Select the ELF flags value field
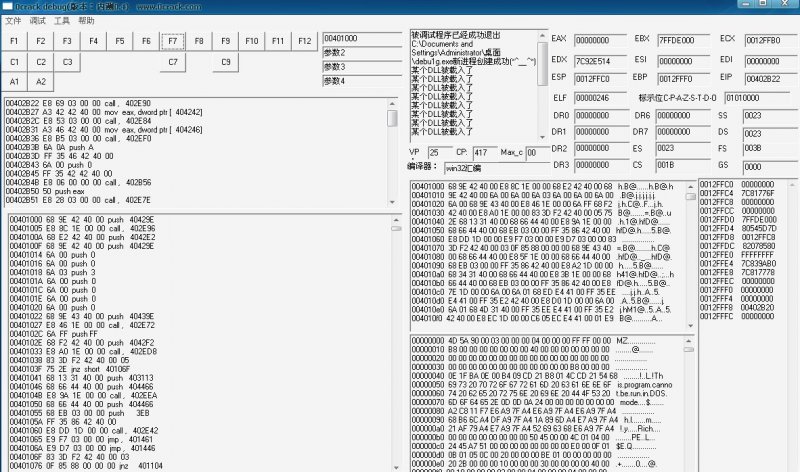Image resolution: width=800 pixels, height=472 pixels. 600,98
